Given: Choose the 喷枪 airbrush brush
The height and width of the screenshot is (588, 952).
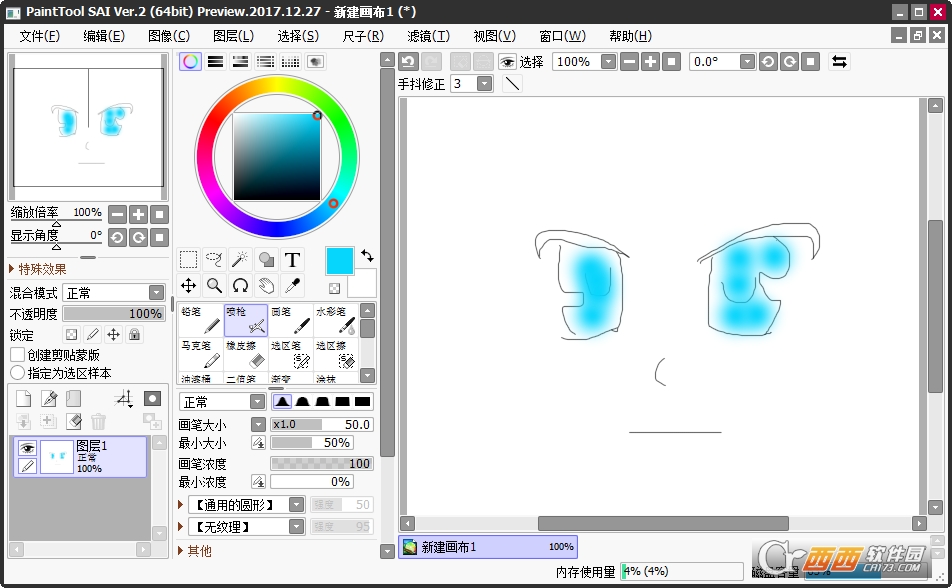Looking at the screenshot, I should click(x=246, y=320).
